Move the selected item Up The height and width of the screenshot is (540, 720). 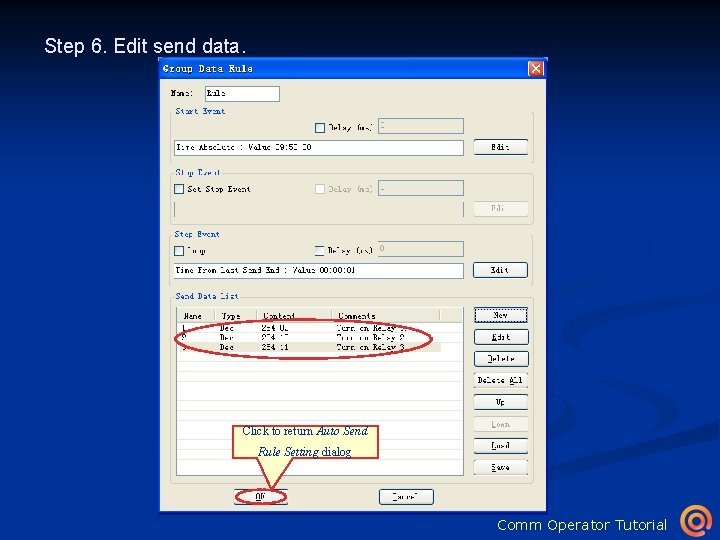point(501,402)
